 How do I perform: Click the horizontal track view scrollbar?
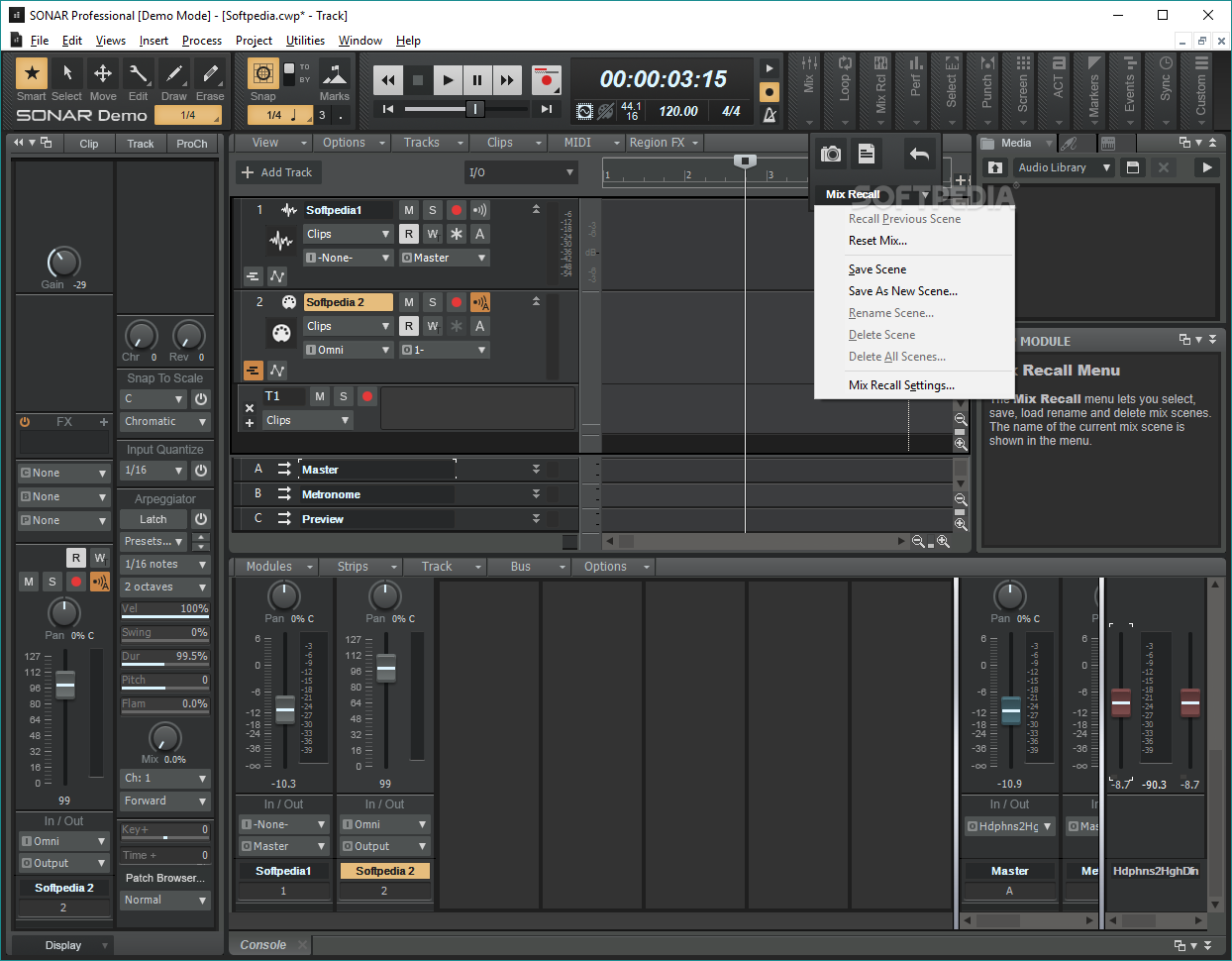point(755,542)
